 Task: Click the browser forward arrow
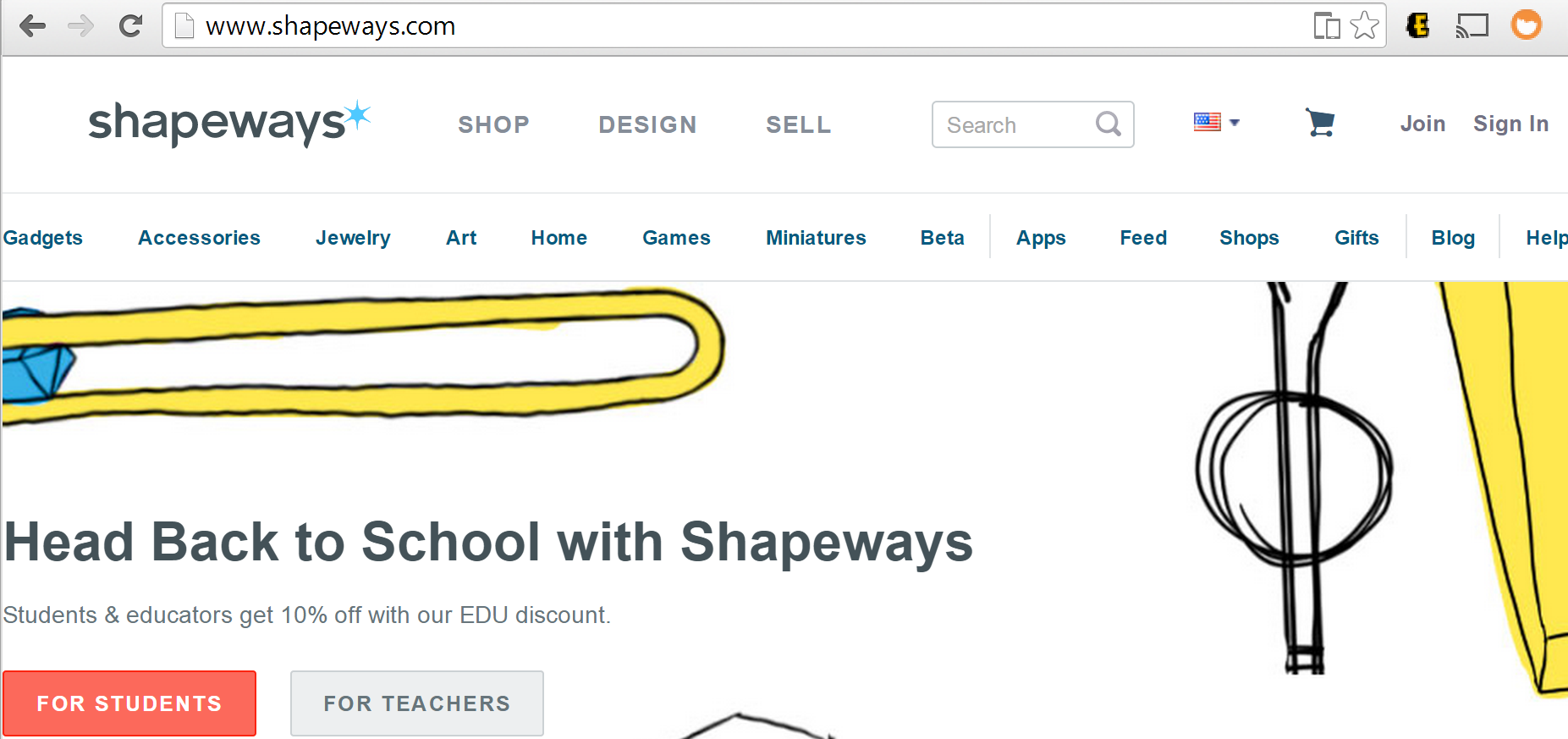[x=80, y=26]
